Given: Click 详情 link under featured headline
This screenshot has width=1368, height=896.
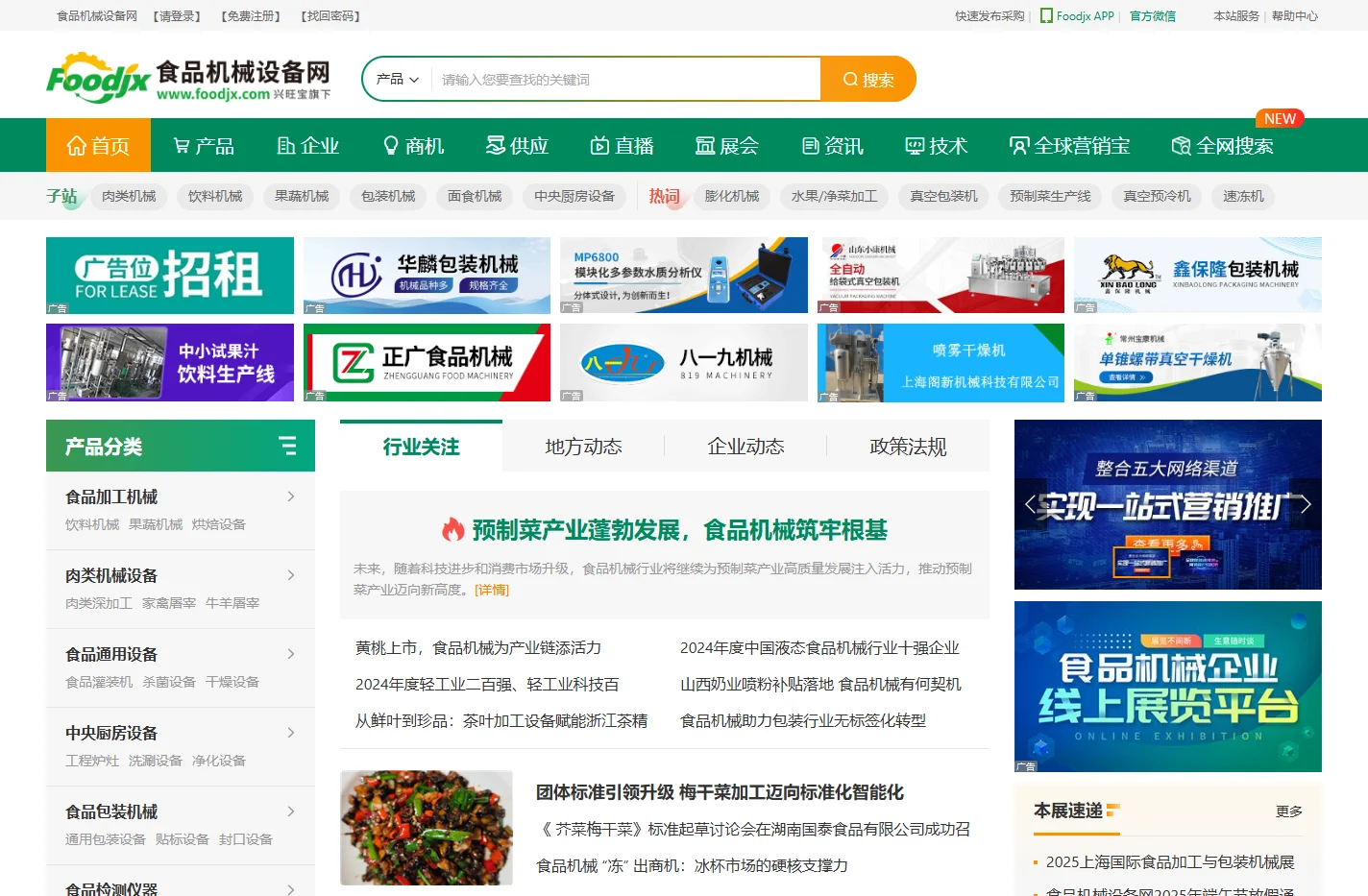Looking at the screenshot, I should [x=492, y=590].
